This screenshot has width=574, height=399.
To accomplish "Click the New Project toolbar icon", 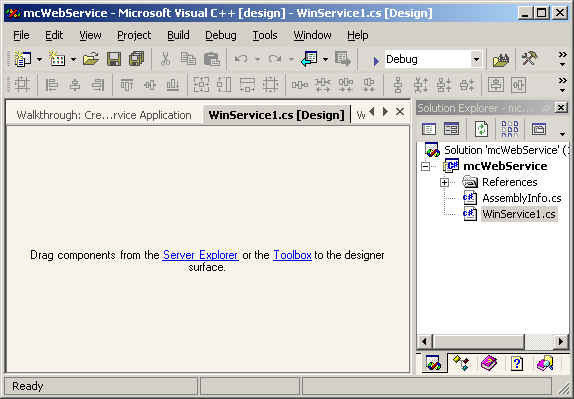I will (22, 59).
